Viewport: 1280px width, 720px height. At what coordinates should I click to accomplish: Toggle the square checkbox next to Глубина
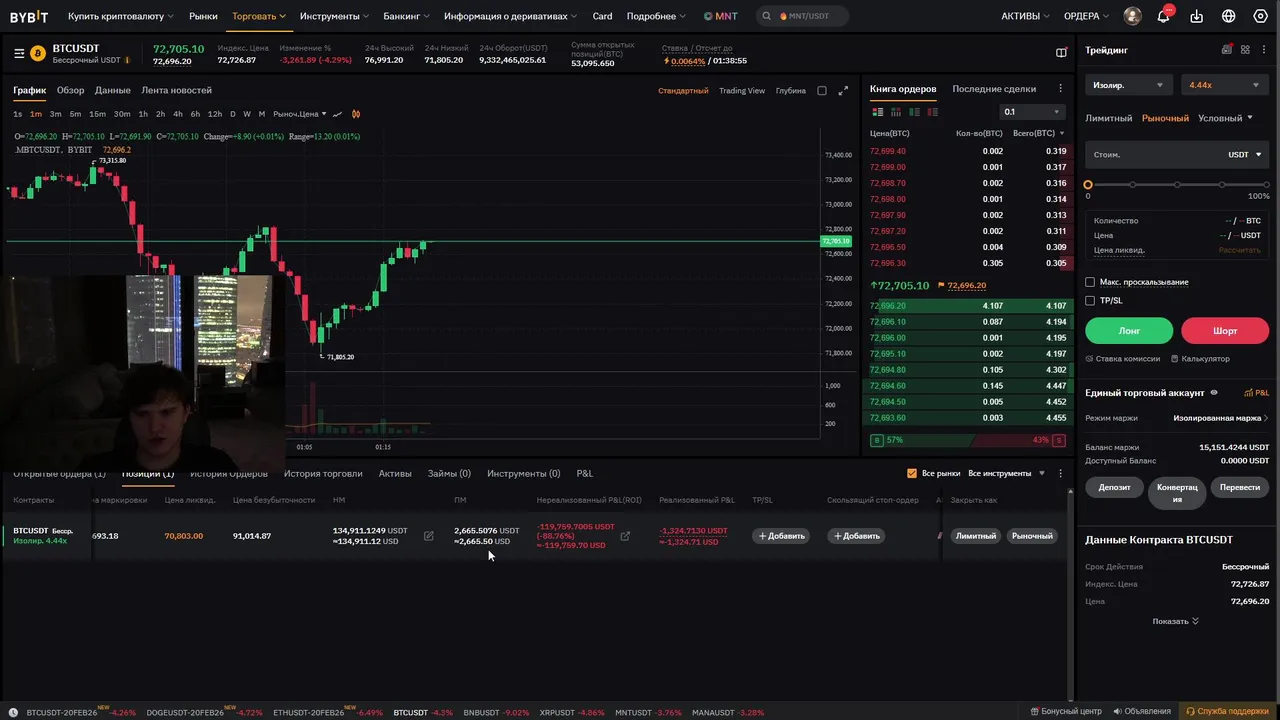[x=822, y=91]
